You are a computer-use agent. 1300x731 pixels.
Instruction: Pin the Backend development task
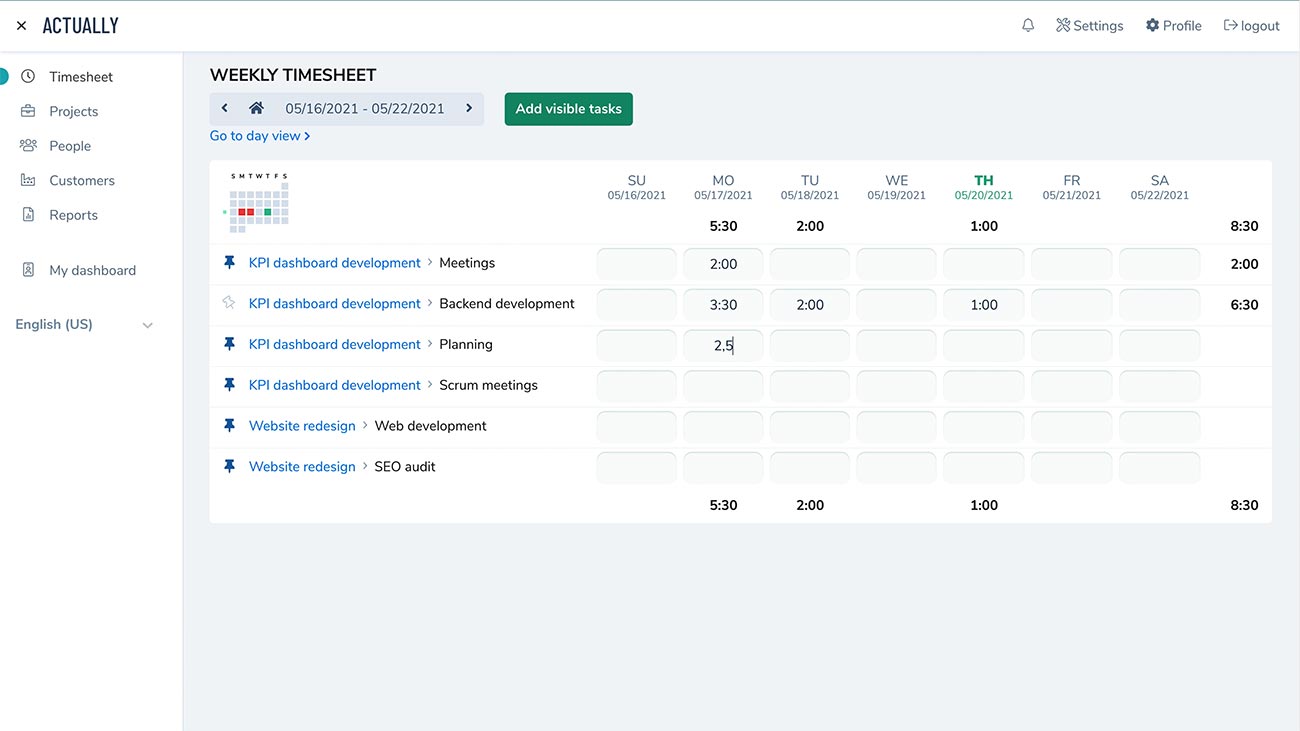[229, 303]
